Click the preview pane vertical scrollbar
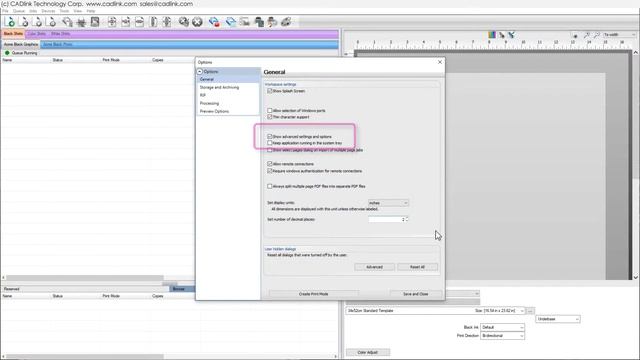Screen dimensions: 640x360 click(x=636, y=164)
